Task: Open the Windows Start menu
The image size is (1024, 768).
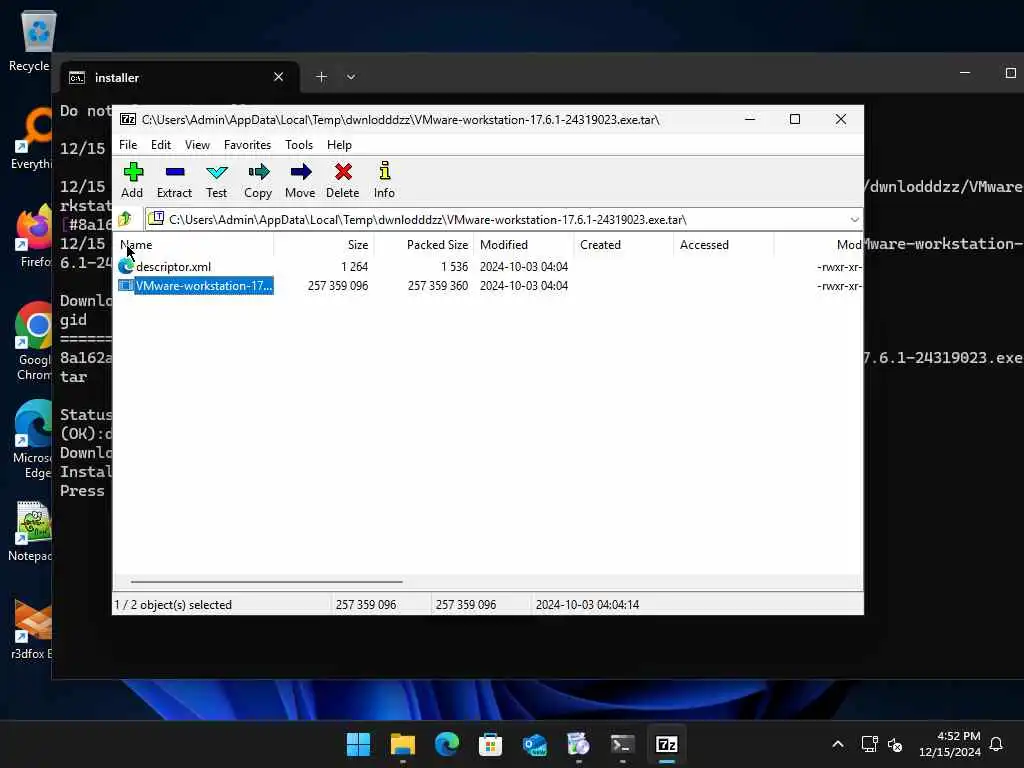Action: (358, 744)
